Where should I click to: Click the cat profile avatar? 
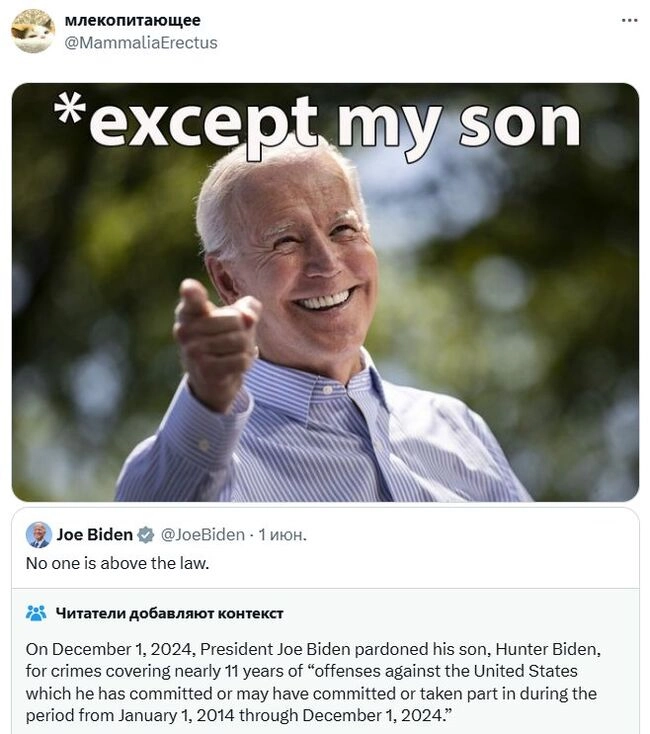(33, 31)
